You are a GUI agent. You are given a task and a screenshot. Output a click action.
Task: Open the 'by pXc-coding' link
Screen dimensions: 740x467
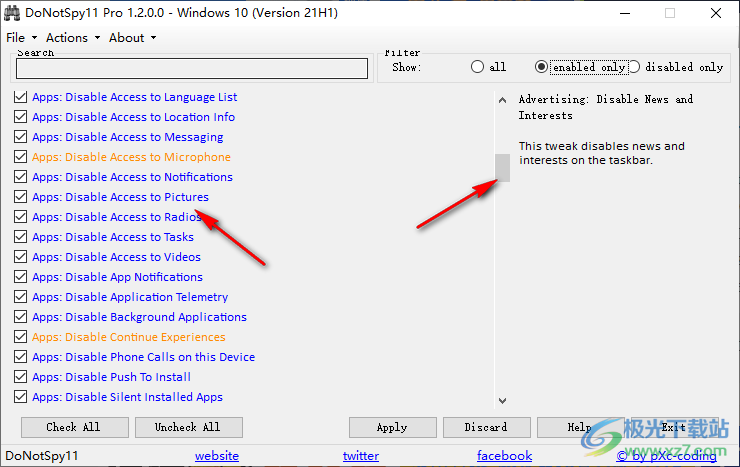point(666,456)
